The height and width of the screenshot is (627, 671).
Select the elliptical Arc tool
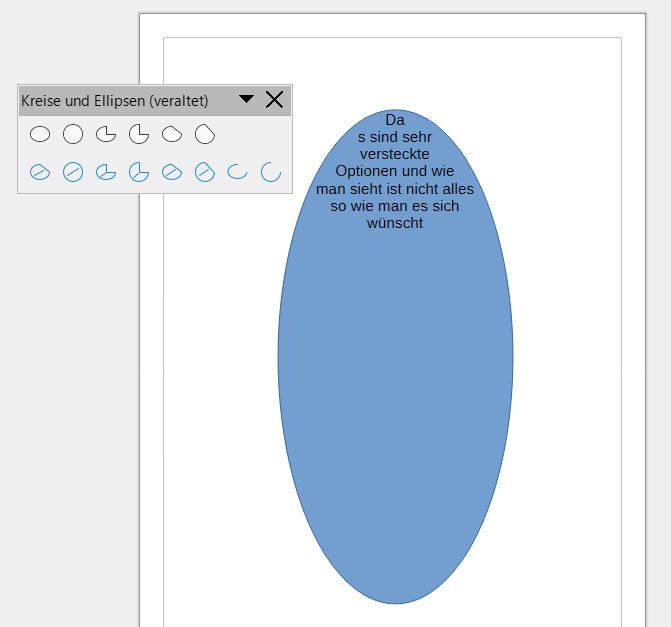[x=238, y=173]
